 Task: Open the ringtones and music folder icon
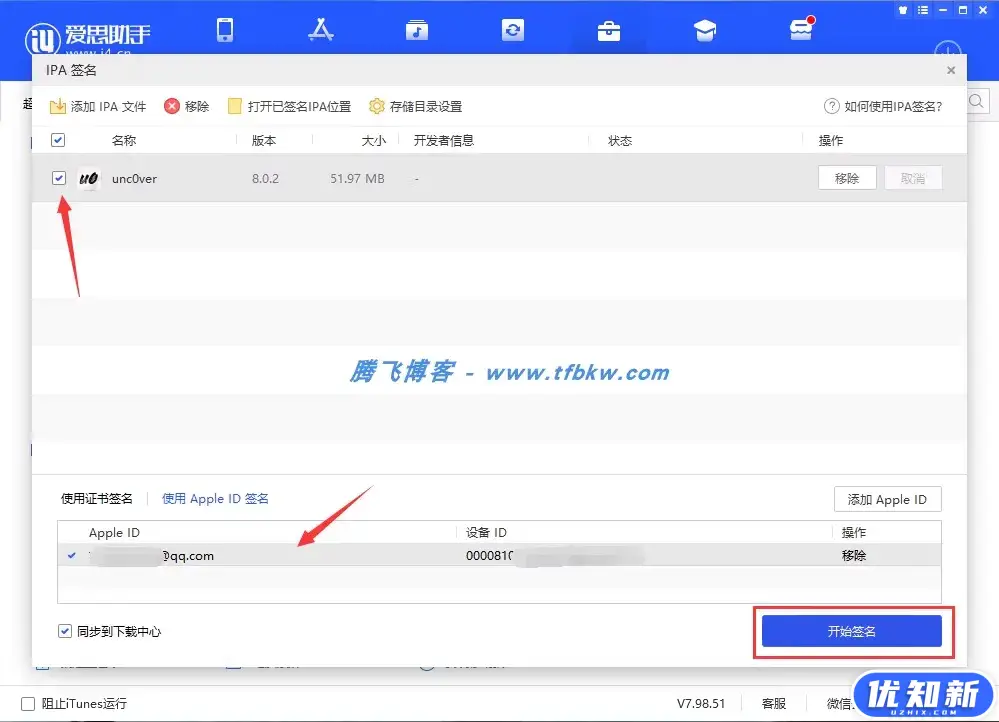[x=417, y=30]
